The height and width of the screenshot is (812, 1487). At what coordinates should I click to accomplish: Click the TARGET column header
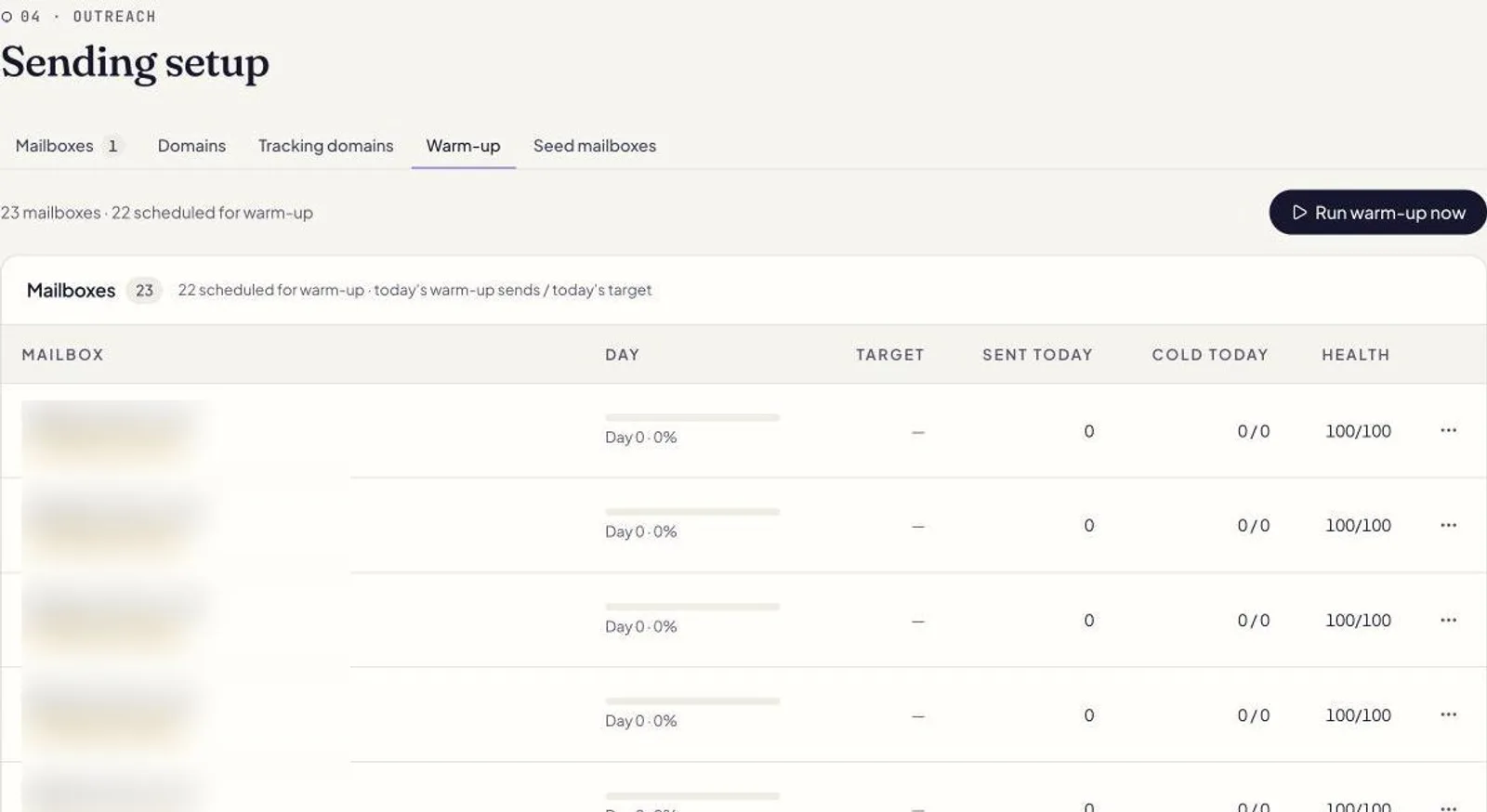click(x=889, y=355)
